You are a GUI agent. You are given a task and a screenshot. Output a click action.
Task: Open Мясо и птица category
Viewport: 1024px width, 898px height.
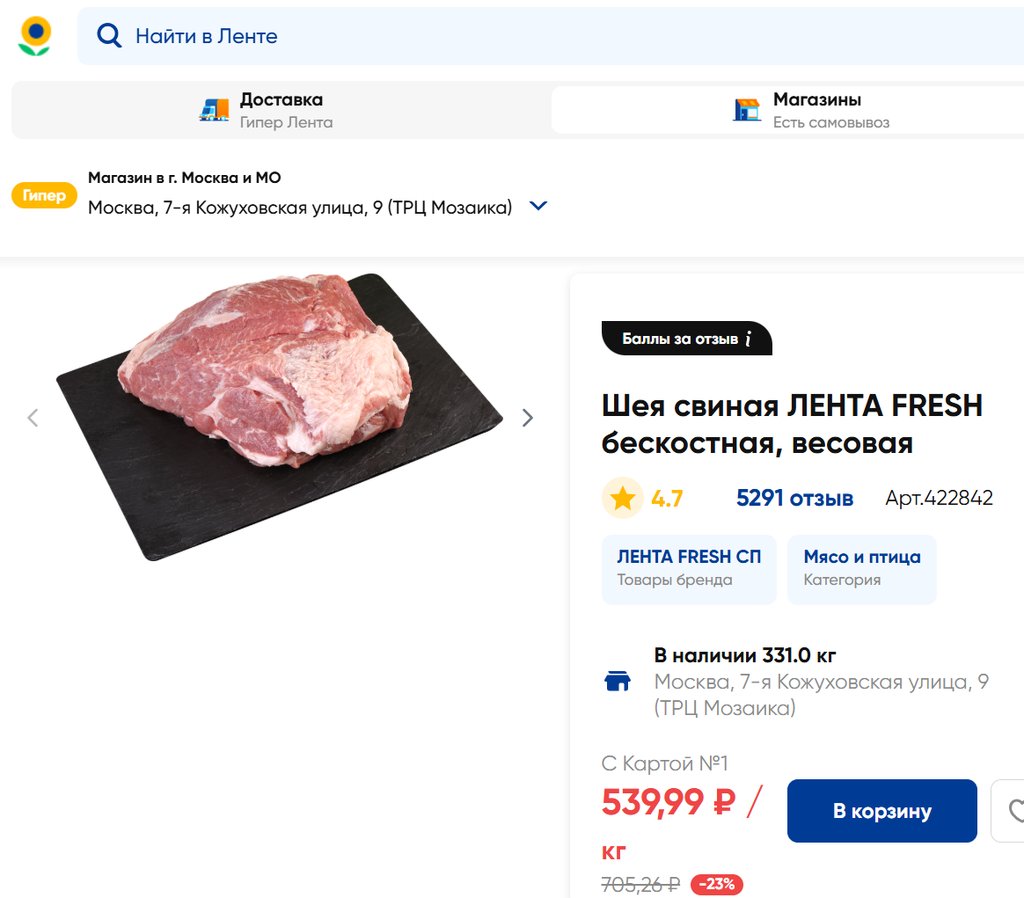[861, 568]
